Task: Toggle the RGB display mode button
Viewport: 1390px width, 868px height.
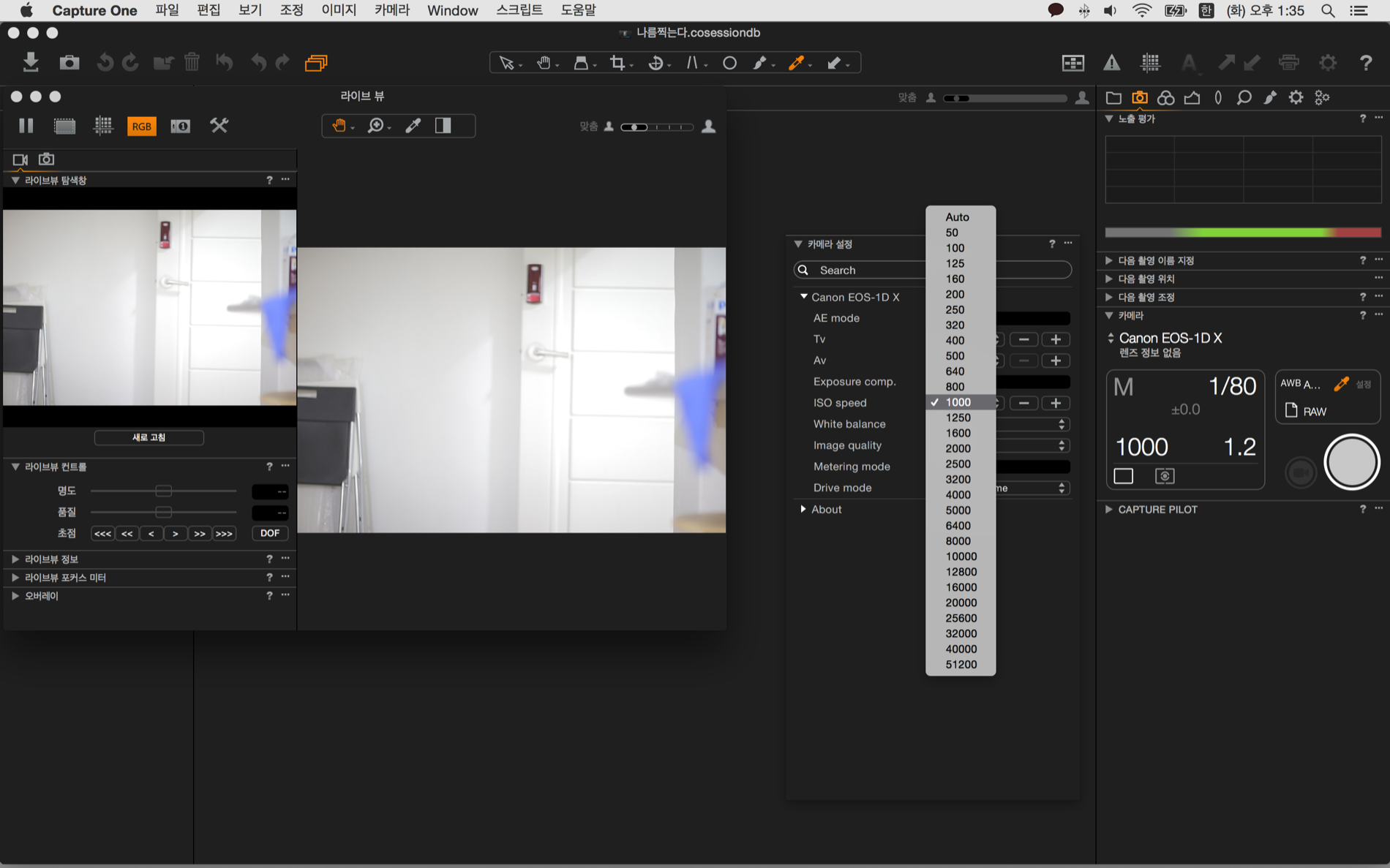Action: pos(141,126)
